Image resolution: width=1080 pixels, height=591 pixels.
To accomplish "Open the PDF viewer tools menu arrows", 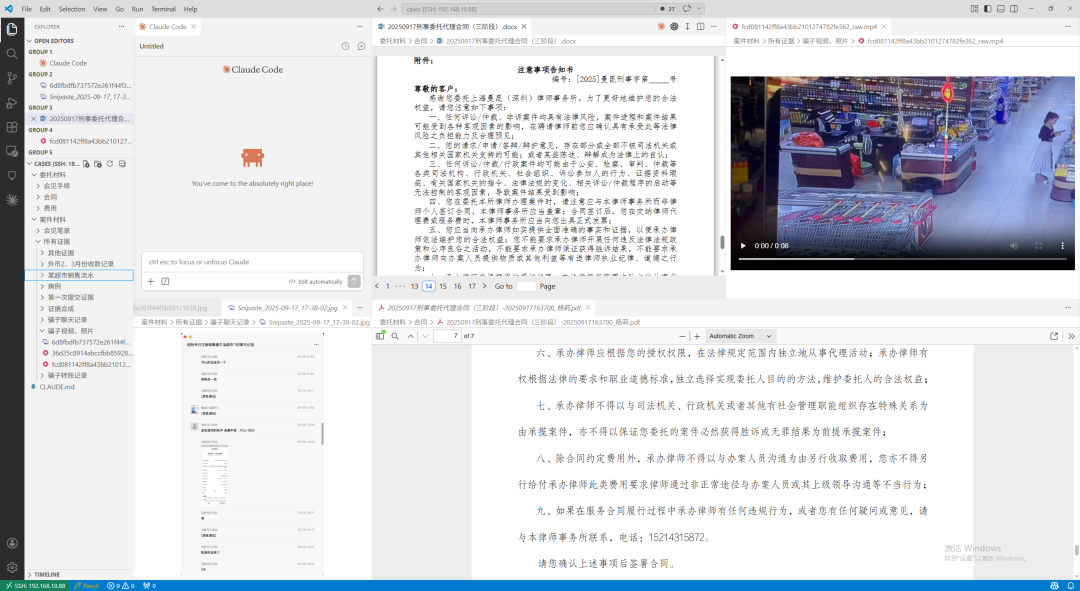I will point(1071,336).
